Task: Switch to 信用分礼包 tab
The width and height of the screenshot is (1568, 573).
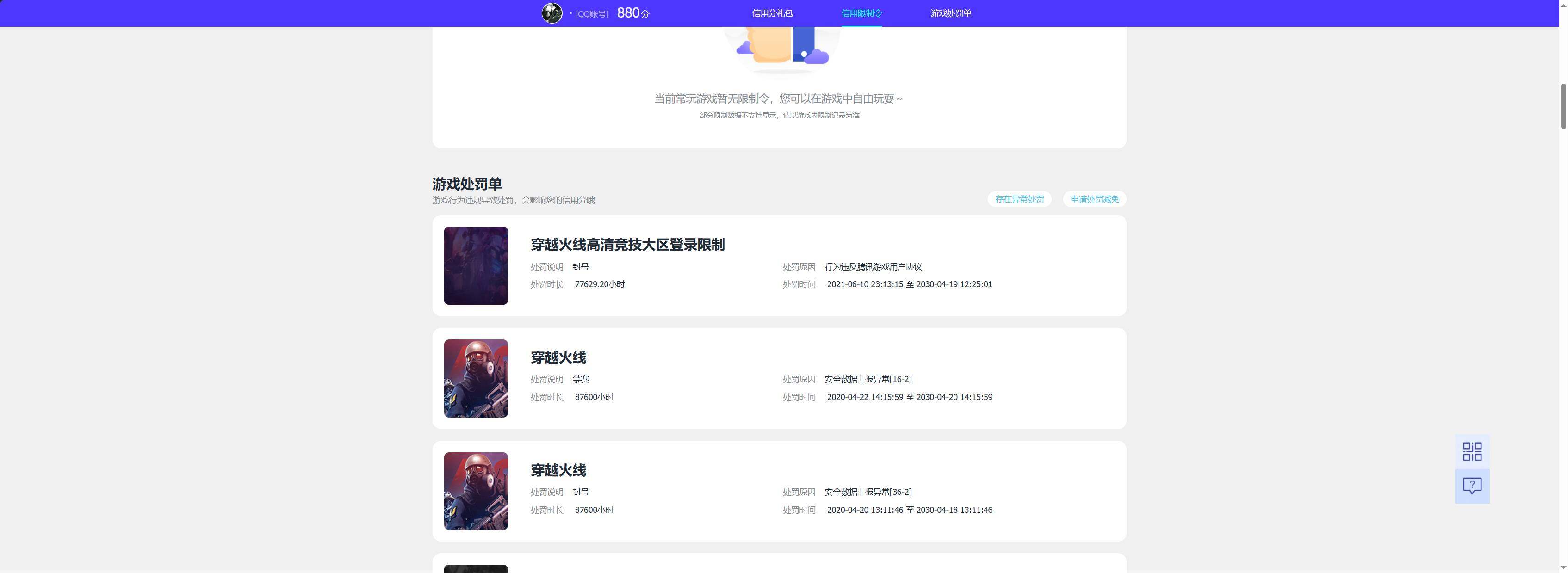Action: 772,13
